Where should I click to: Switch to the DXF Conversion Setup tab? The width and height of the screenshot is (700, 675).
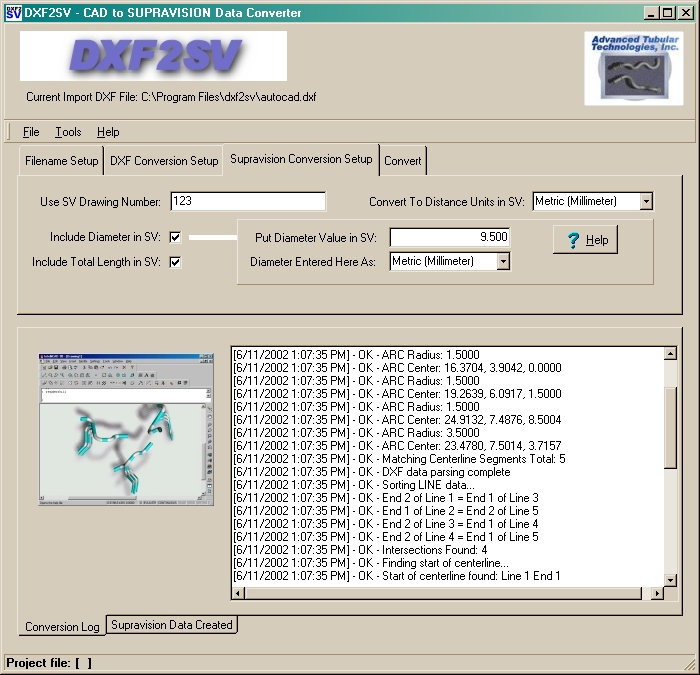coord(163,161)
